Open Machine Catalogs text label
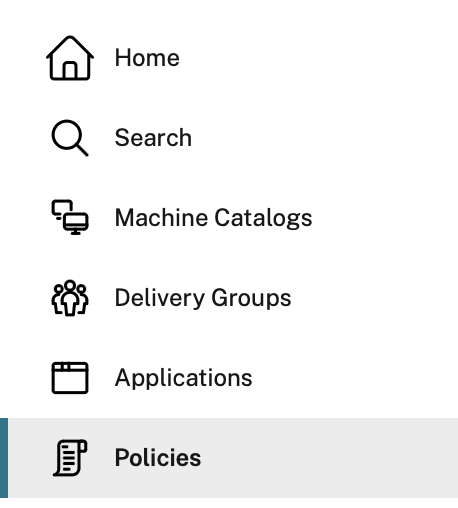This screenshot has width=458, height=508. pos(213,218)
